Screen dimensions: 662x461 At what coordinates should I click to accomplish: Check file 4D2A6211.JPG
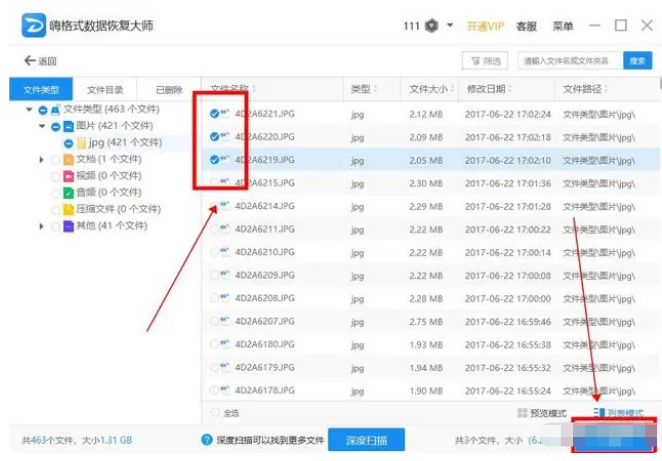(x=214, y=229)
